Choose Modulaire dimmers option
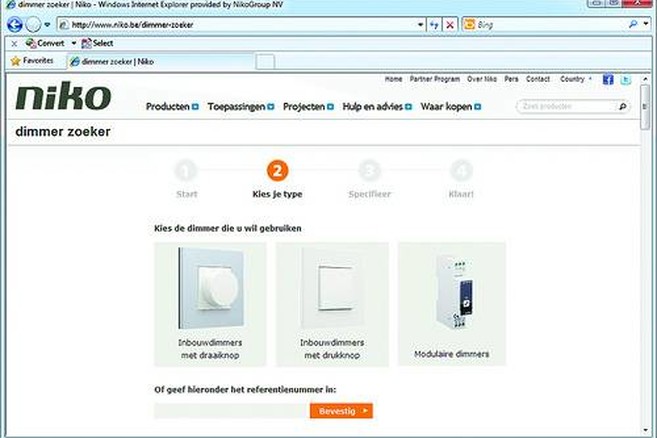 point(450,303)
